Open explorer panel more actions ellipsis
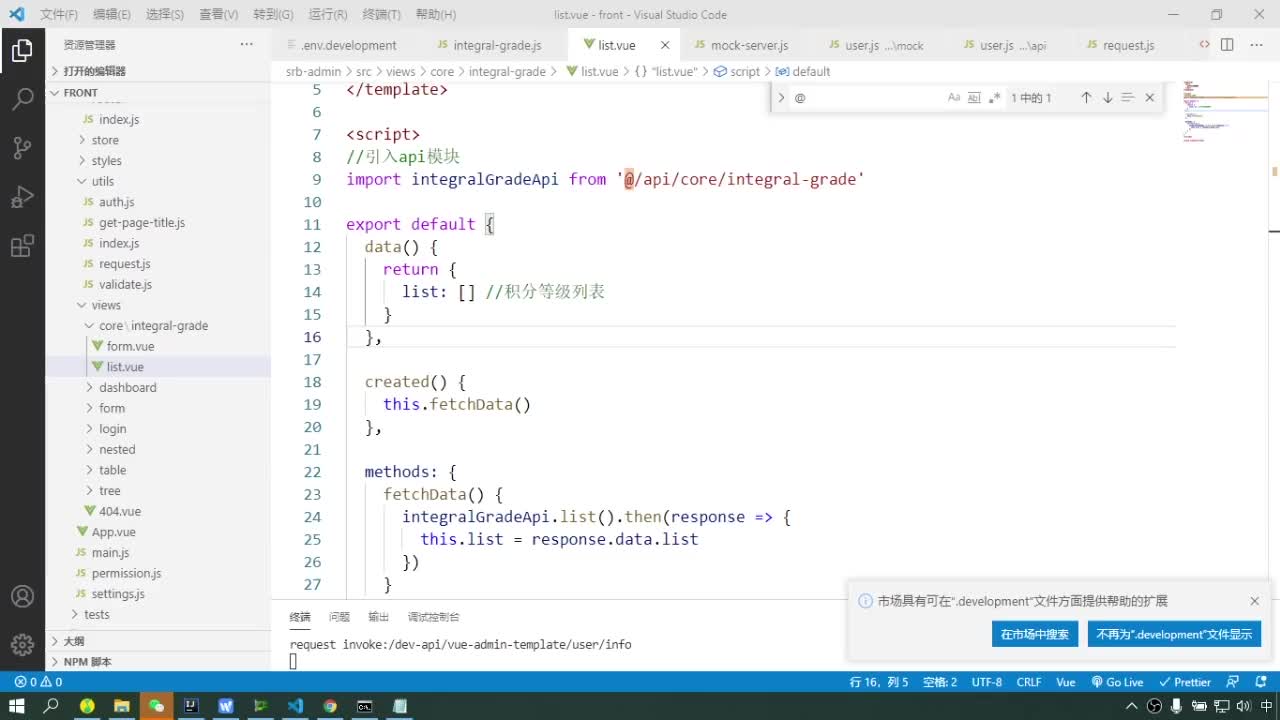 pyautogui.click(x=247, y=45)
